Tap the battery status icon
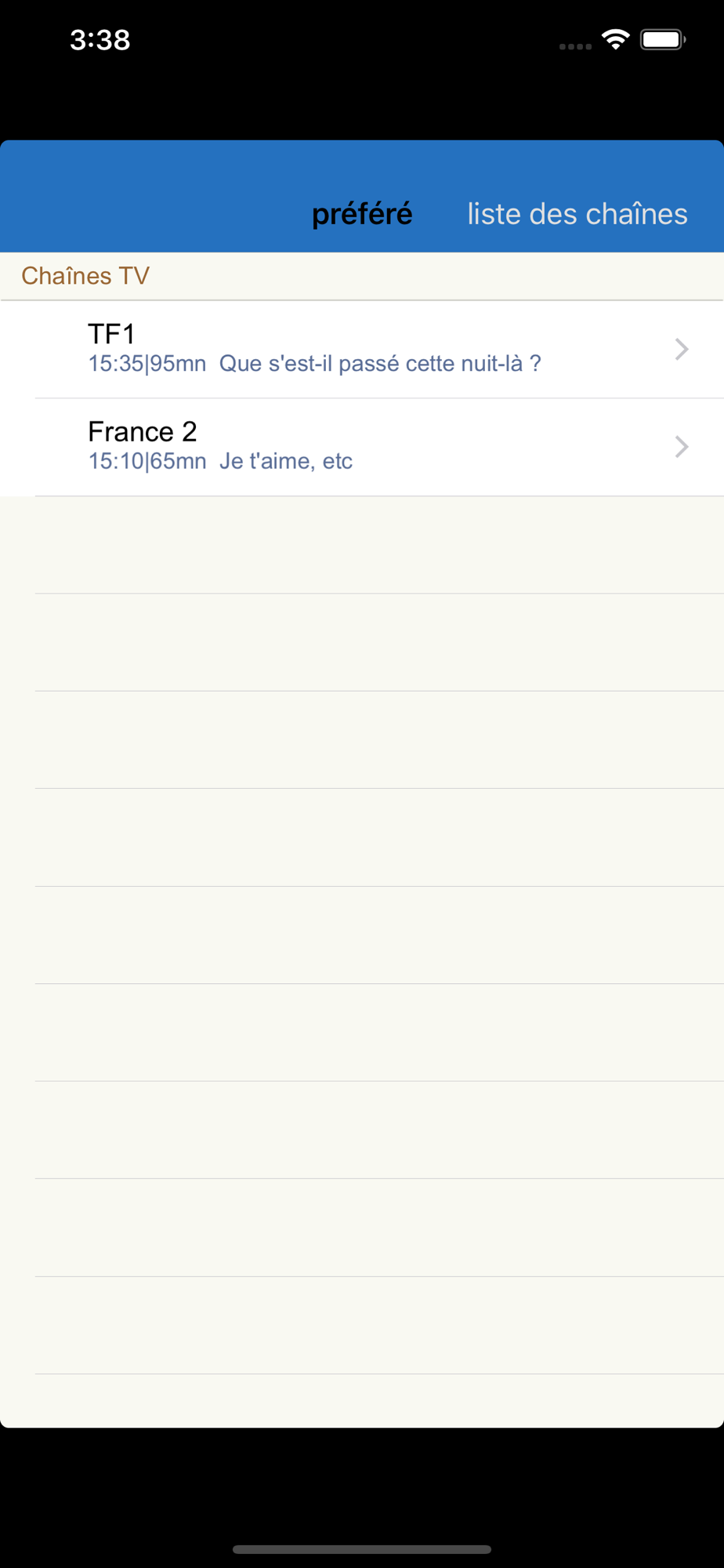The image size is (724, 1568). pyautogui.click(x=663, y=39)
